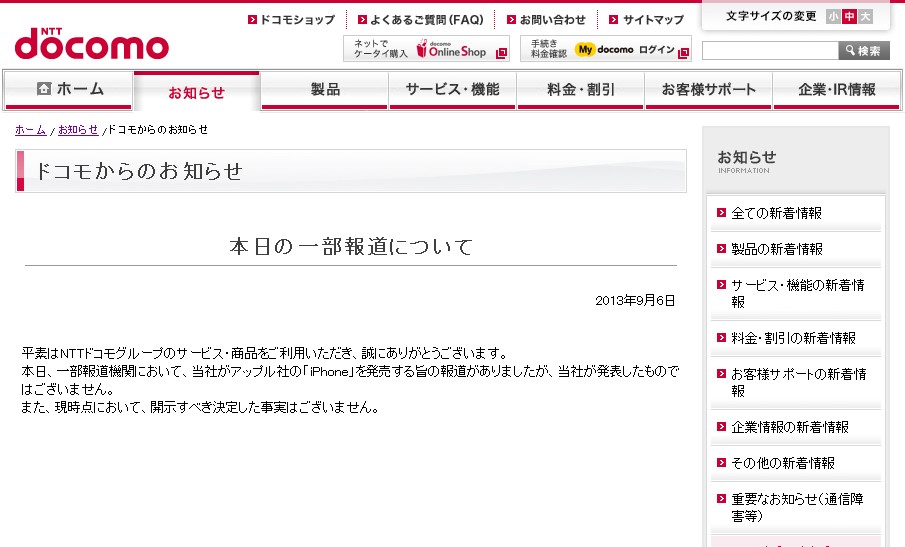Click the ドコモからのお知らせ page heading
Viewport: 905px width, 547px height.
click(139, 171)
